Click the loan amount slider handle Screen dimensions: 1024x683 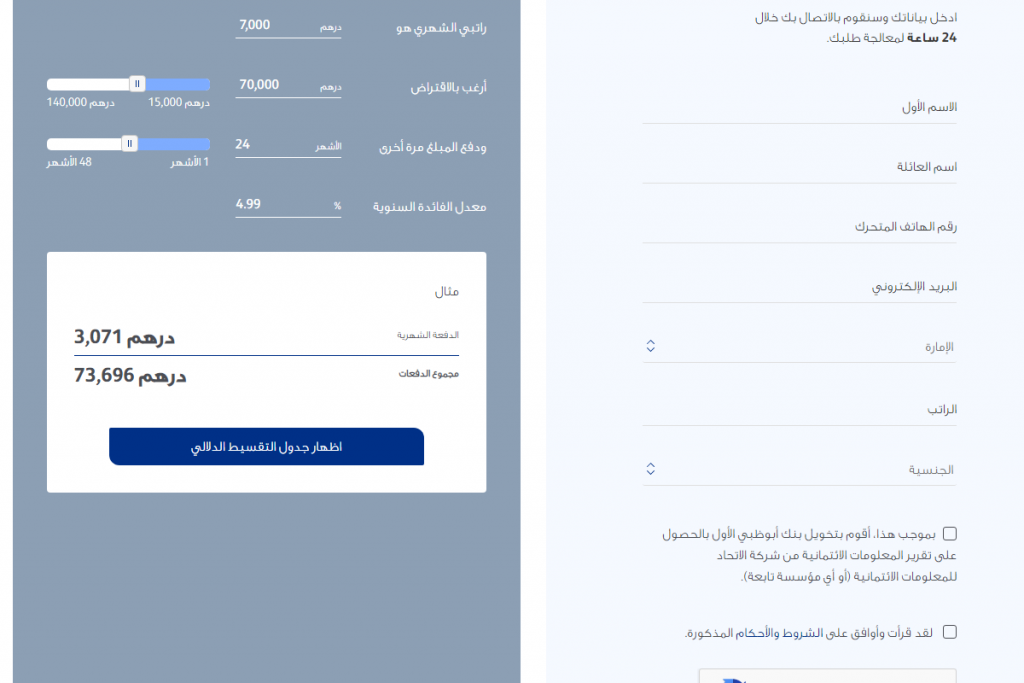[x=136, y=84]
